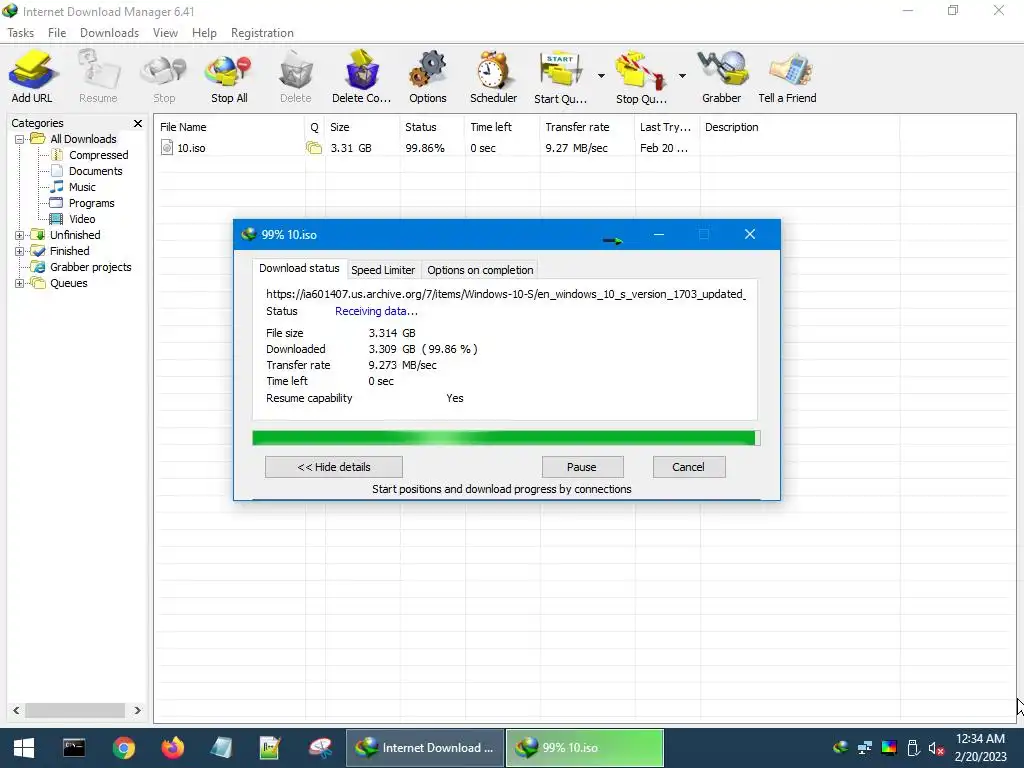Open Google Chrome from the taskbar
The width and height of the screenshot is (1024, 768).
tap(123, 748)
